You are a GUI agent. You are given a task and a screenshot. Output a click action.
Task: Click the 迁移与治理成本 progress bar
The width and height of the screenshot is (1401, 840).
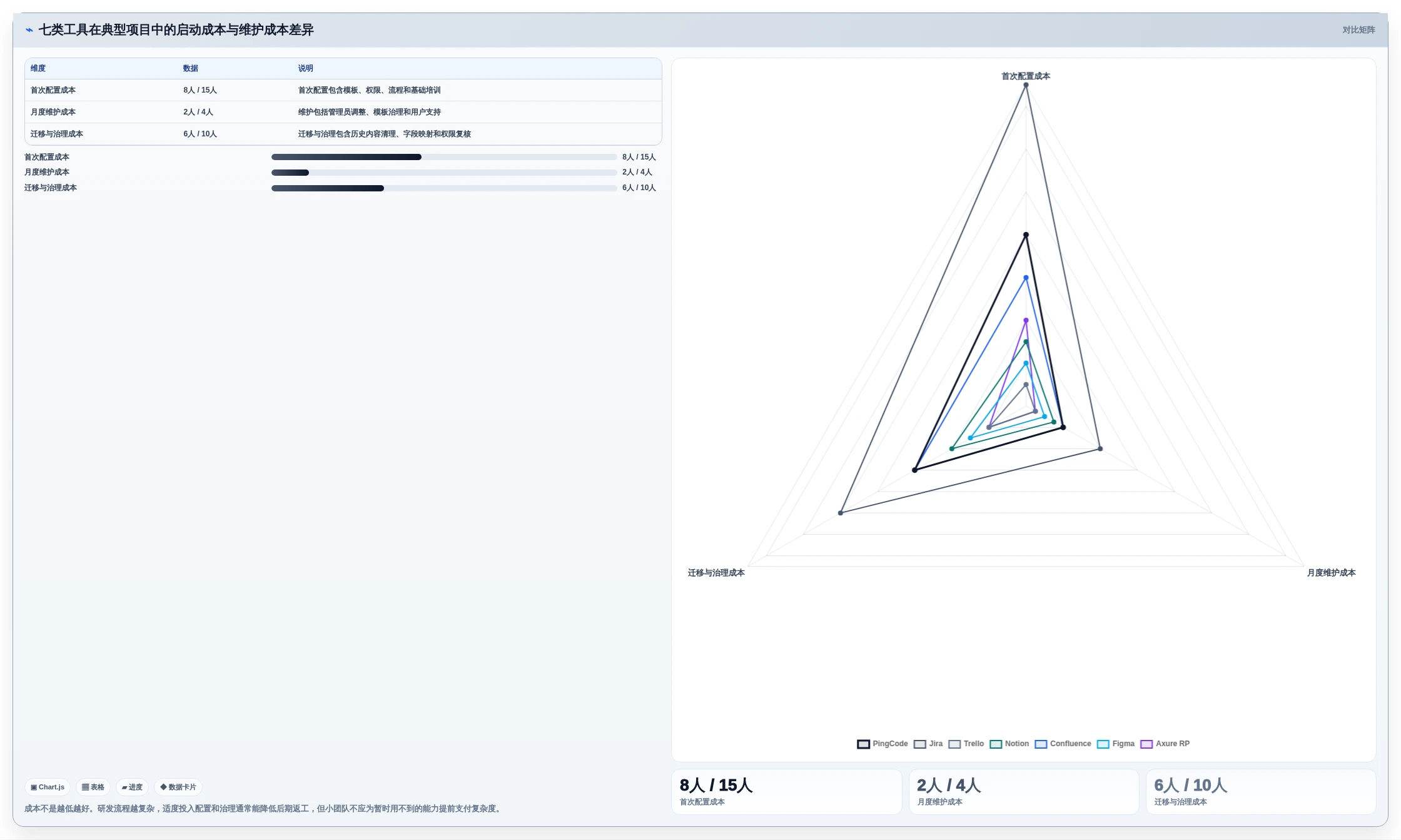(444, 188)
